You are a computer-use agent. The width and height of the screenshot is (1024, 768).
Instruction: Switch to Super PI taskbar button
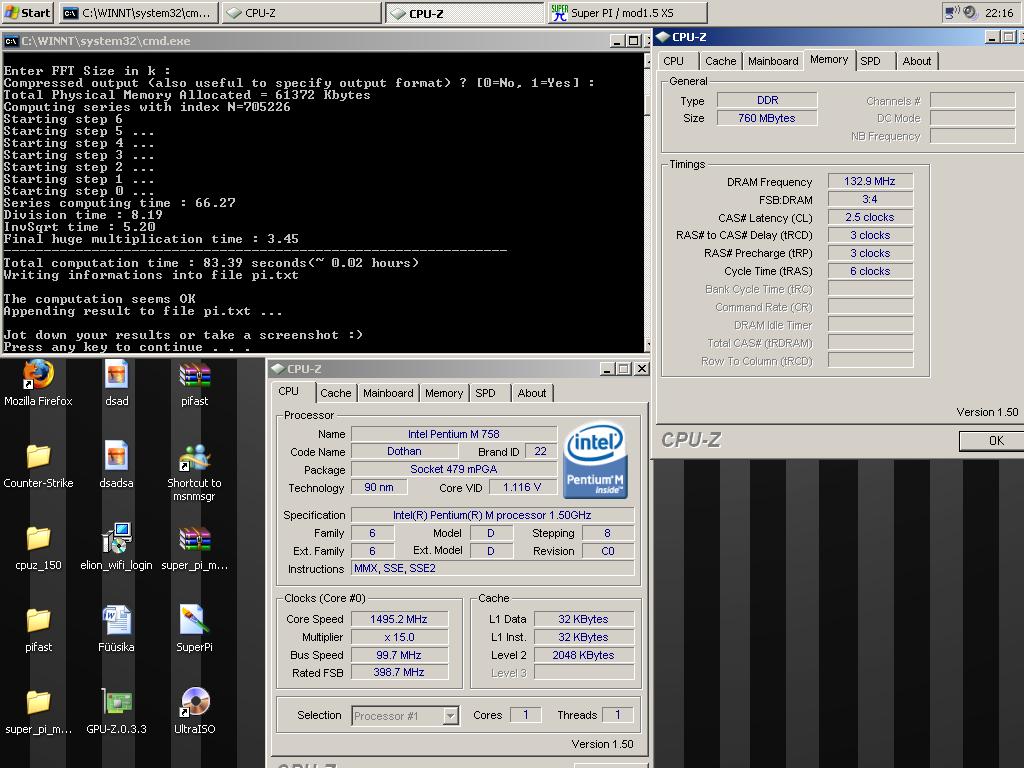tap(628, 13)
